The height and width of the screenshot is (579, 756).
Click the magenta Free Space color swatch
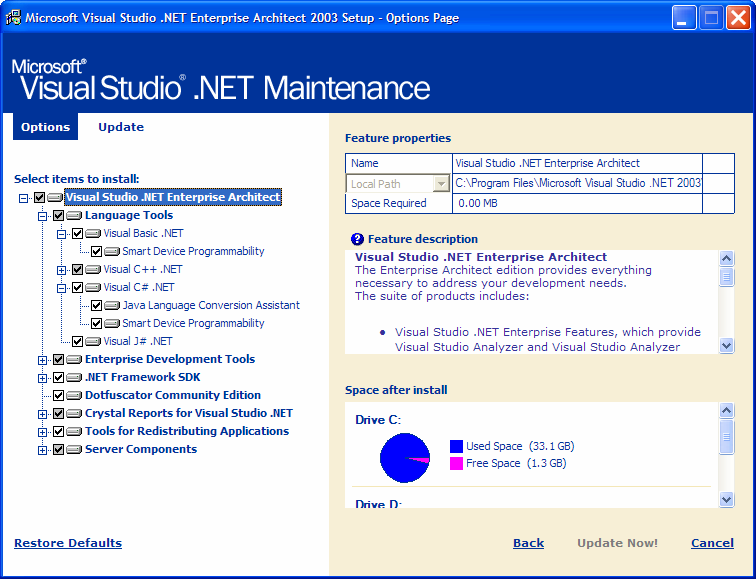[x=456, y=464]
